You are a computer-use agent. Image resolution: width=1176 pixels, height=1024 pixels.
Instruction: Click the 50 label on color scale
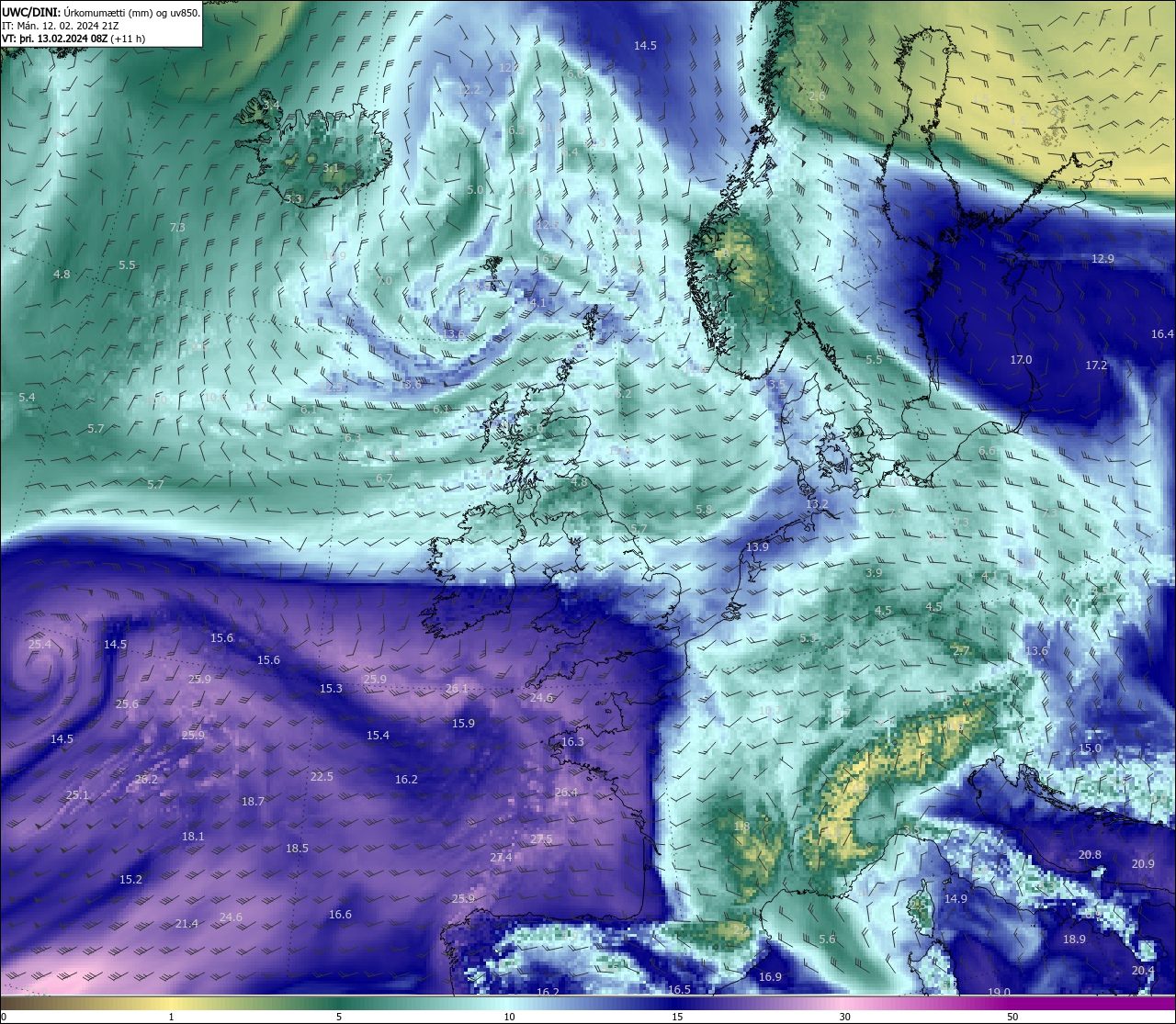point(1012,1017)
